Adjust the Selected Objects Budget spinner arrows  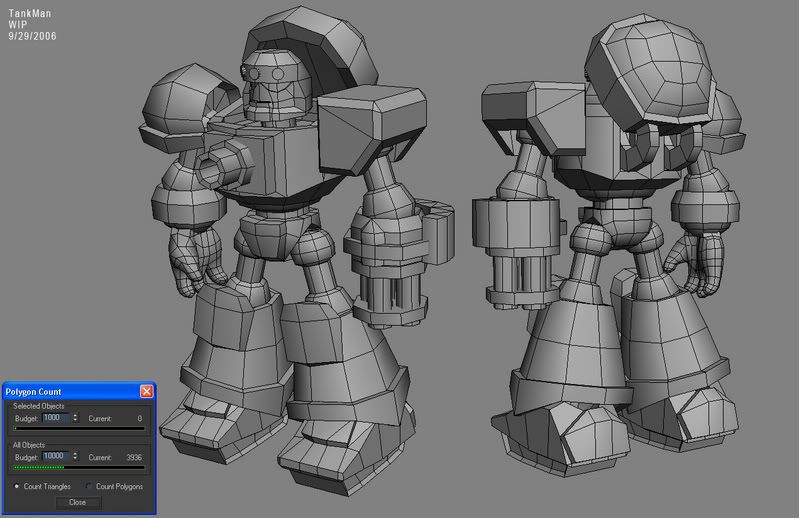point(75,418)
